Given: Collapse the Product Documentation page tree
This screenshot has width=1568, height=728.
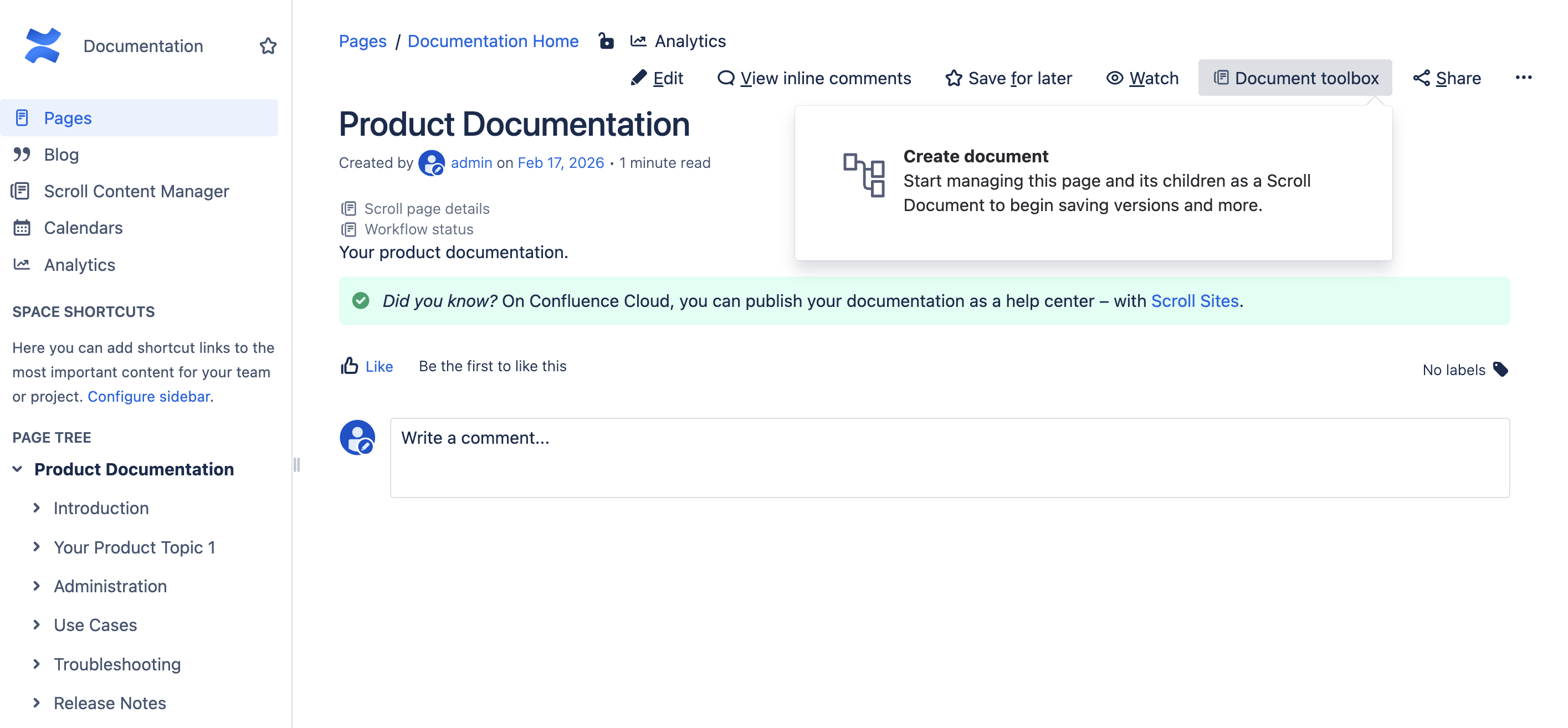Looking at the screenshot, I should point(17,469).
